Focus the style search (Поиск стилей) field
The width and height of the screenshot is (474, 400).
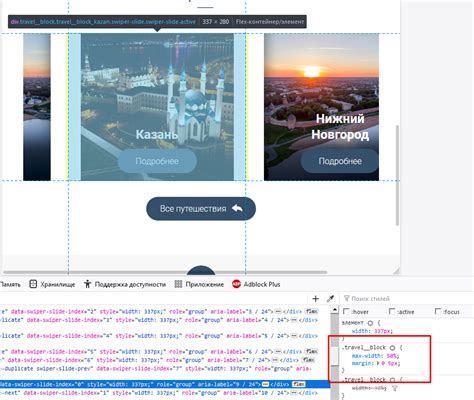click(408, 299)
